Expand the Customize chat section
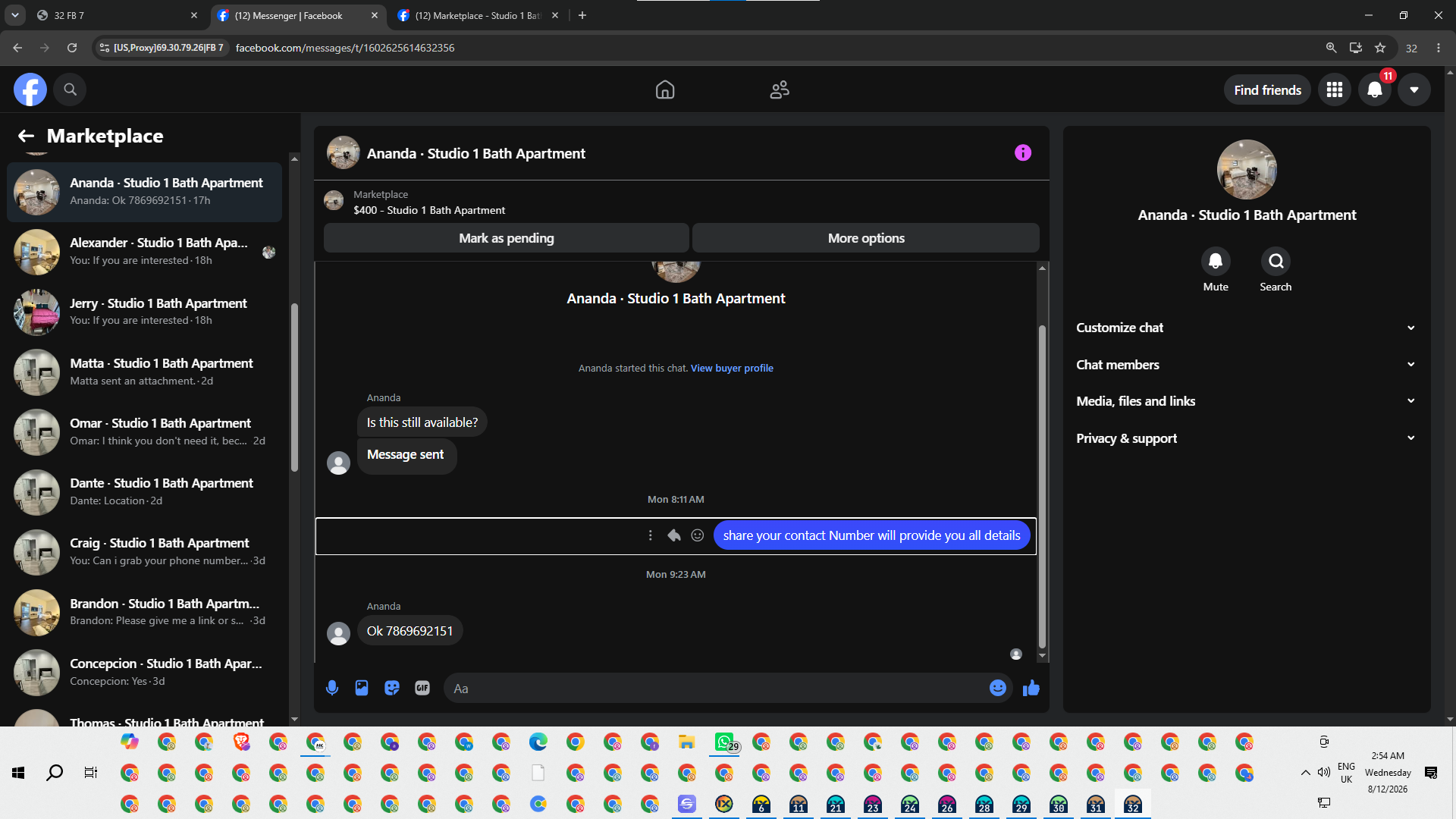Image resolution: width=1456 pixels, height=819 pixels. (x=1247, y=328)
